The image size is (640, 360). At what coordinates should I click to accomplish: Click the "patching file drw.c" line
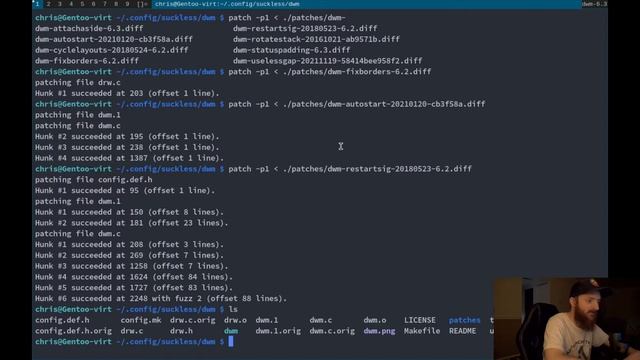(x=78, y=82)
